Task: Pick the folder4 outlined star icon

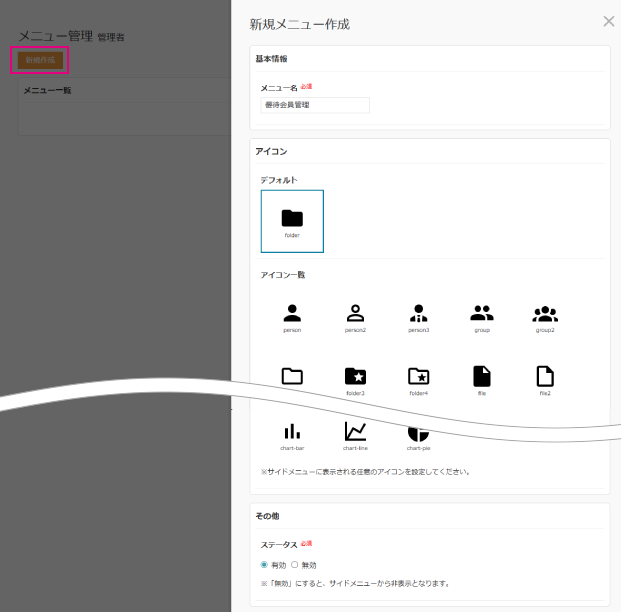Action: (x=419, y=376)
